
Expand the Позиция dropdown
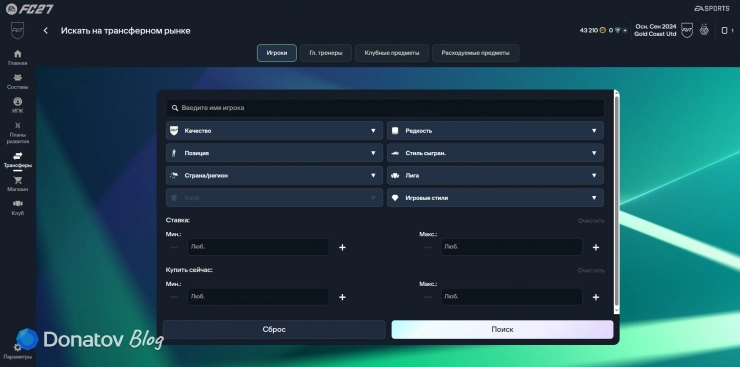(x=274, y=153)
